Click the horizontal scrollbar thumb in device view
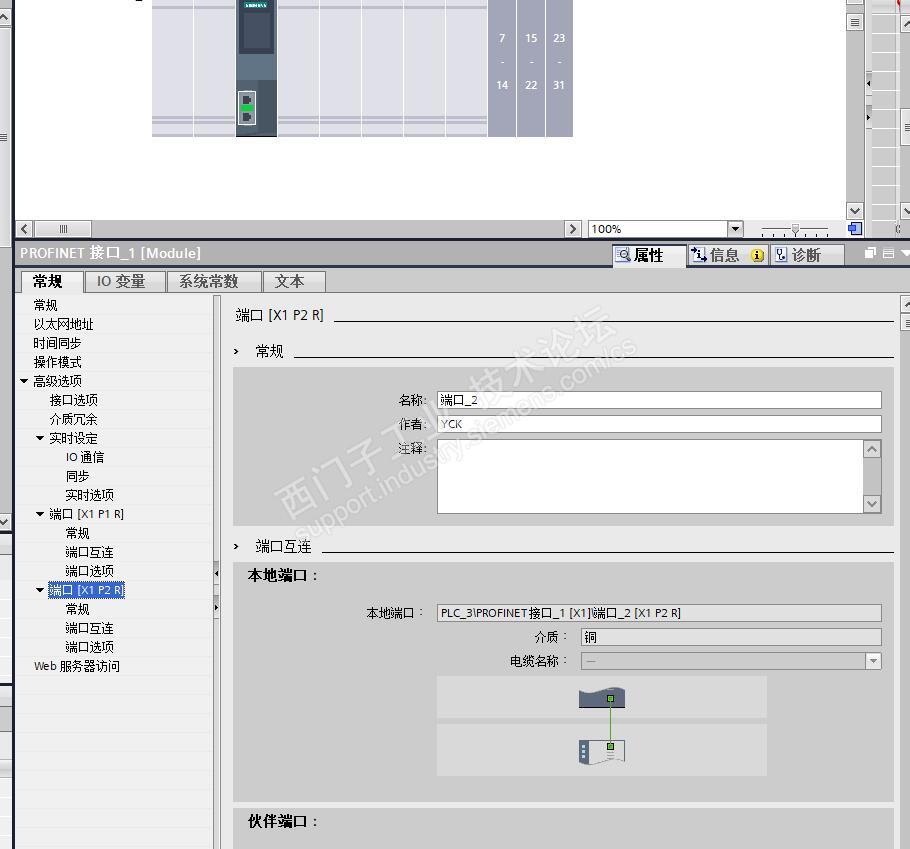The image size is (910, 849). point(63,229)
